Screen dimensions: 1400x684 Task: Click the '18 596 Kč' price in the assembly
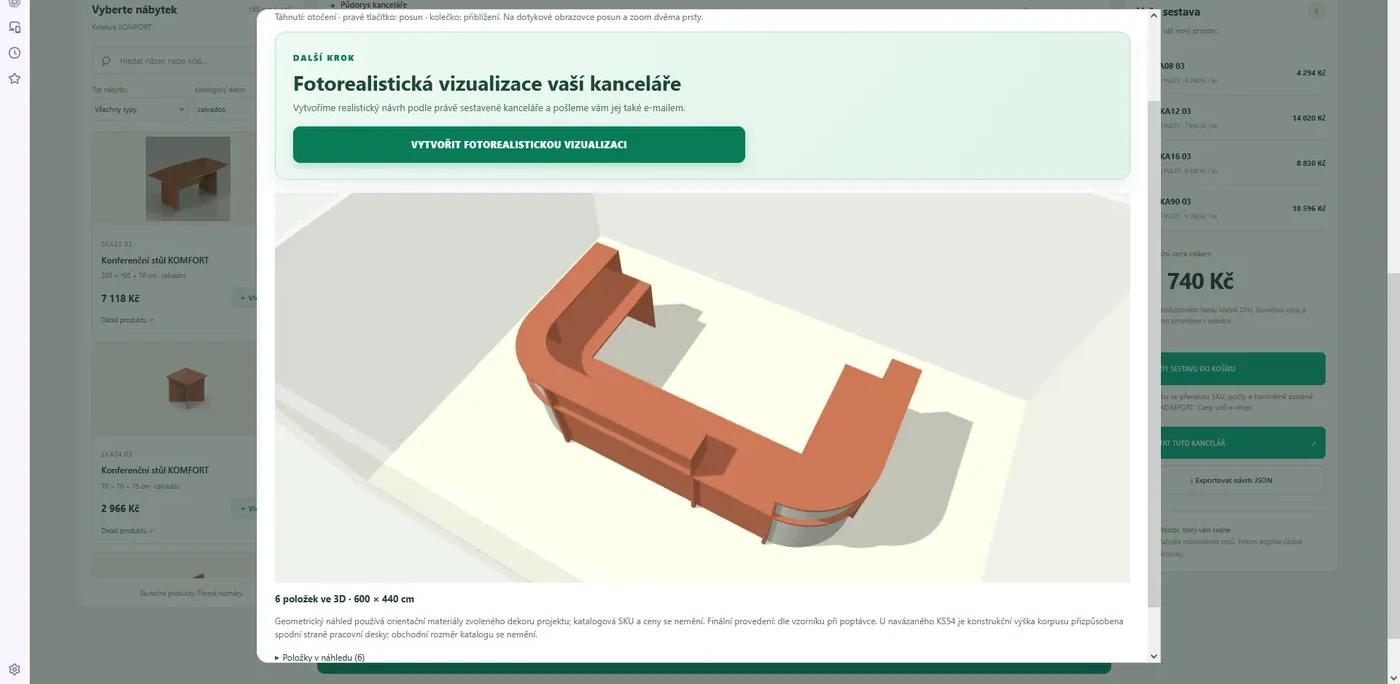[x=1308, y=208]
